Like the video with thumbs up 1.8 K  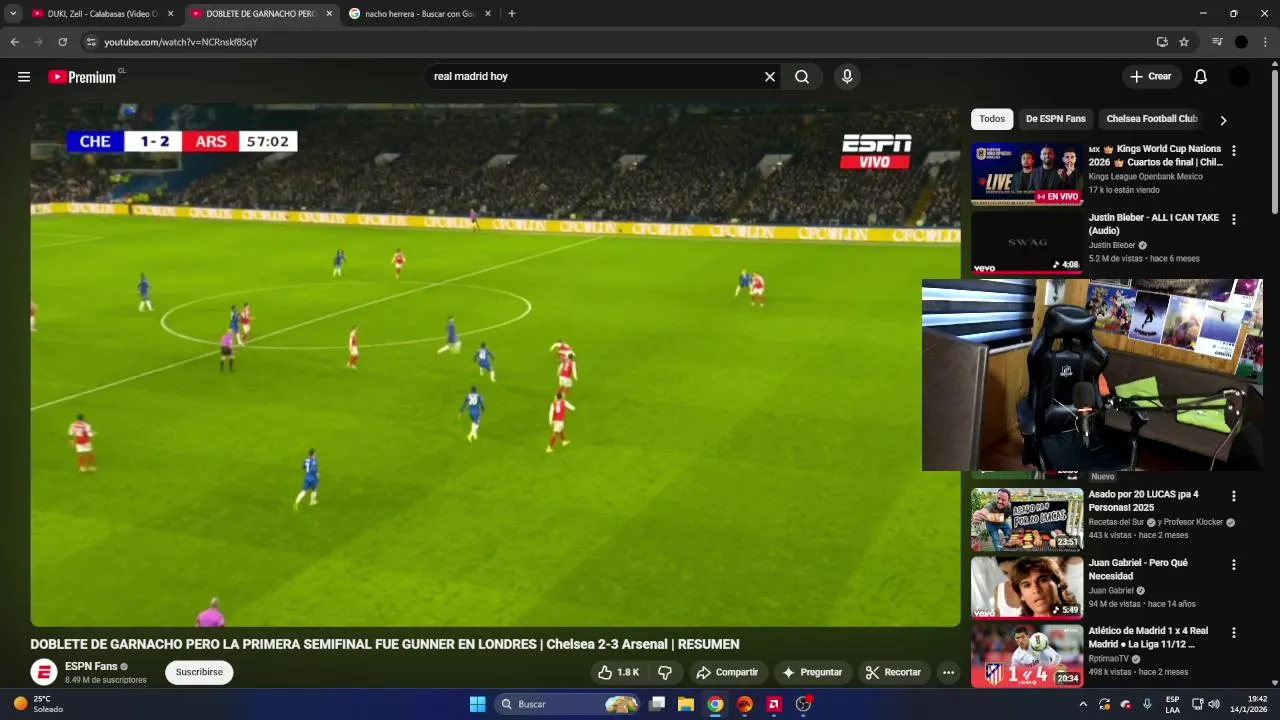click(x=618, y=672)
